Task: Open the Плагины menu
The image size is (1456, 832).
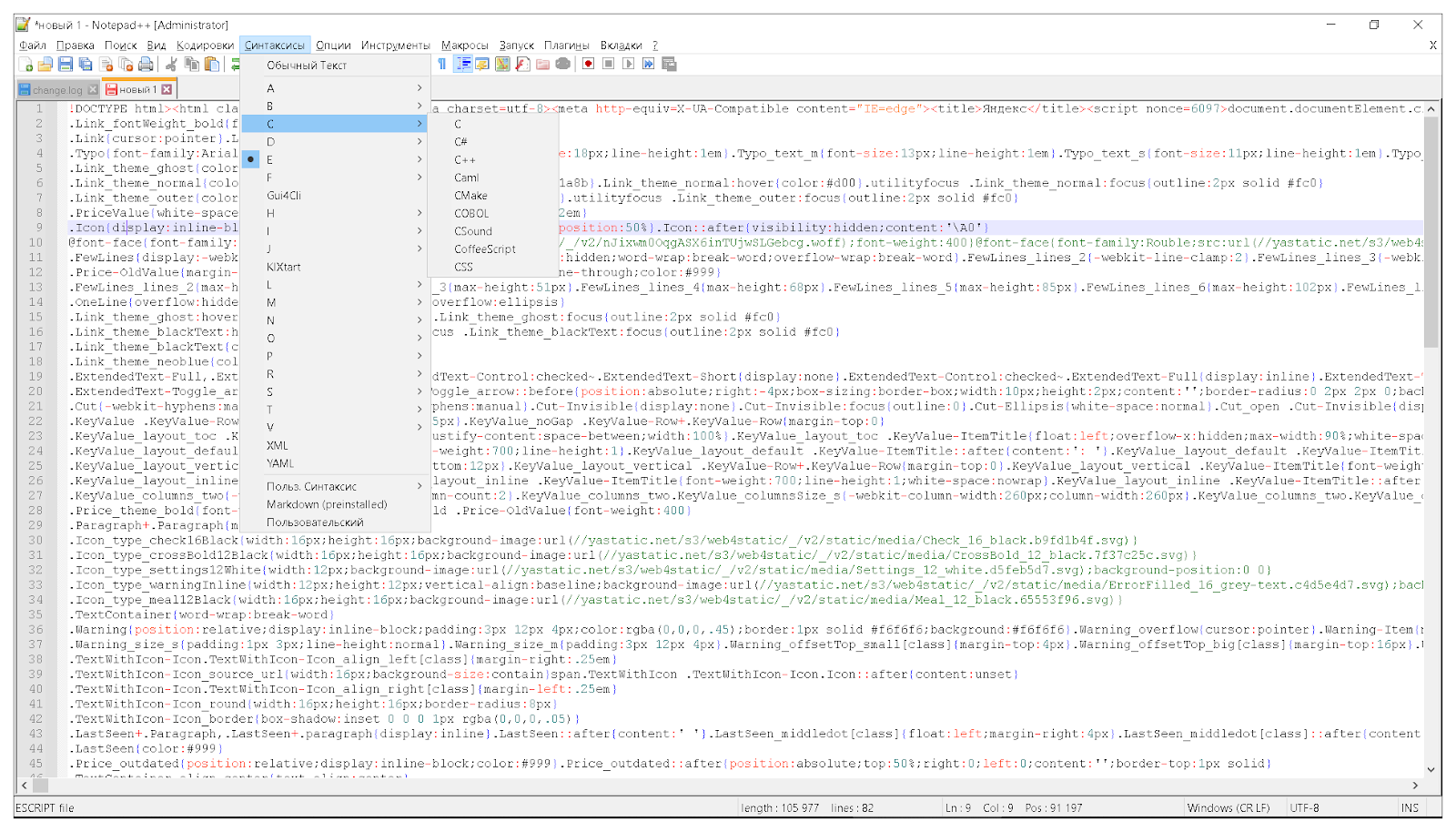Action: coord(566,45)
